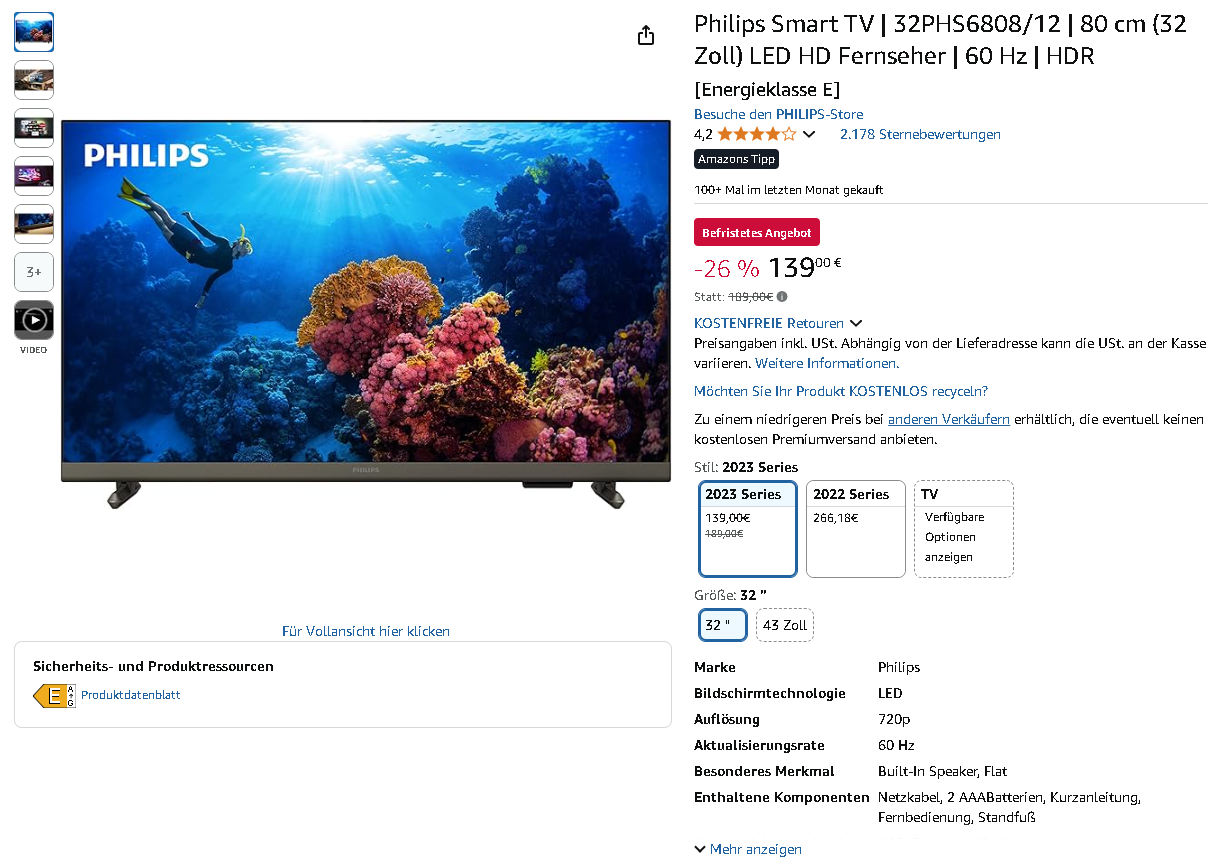
Task: Choose the 2022 Series style option
Action: point(856,529)
